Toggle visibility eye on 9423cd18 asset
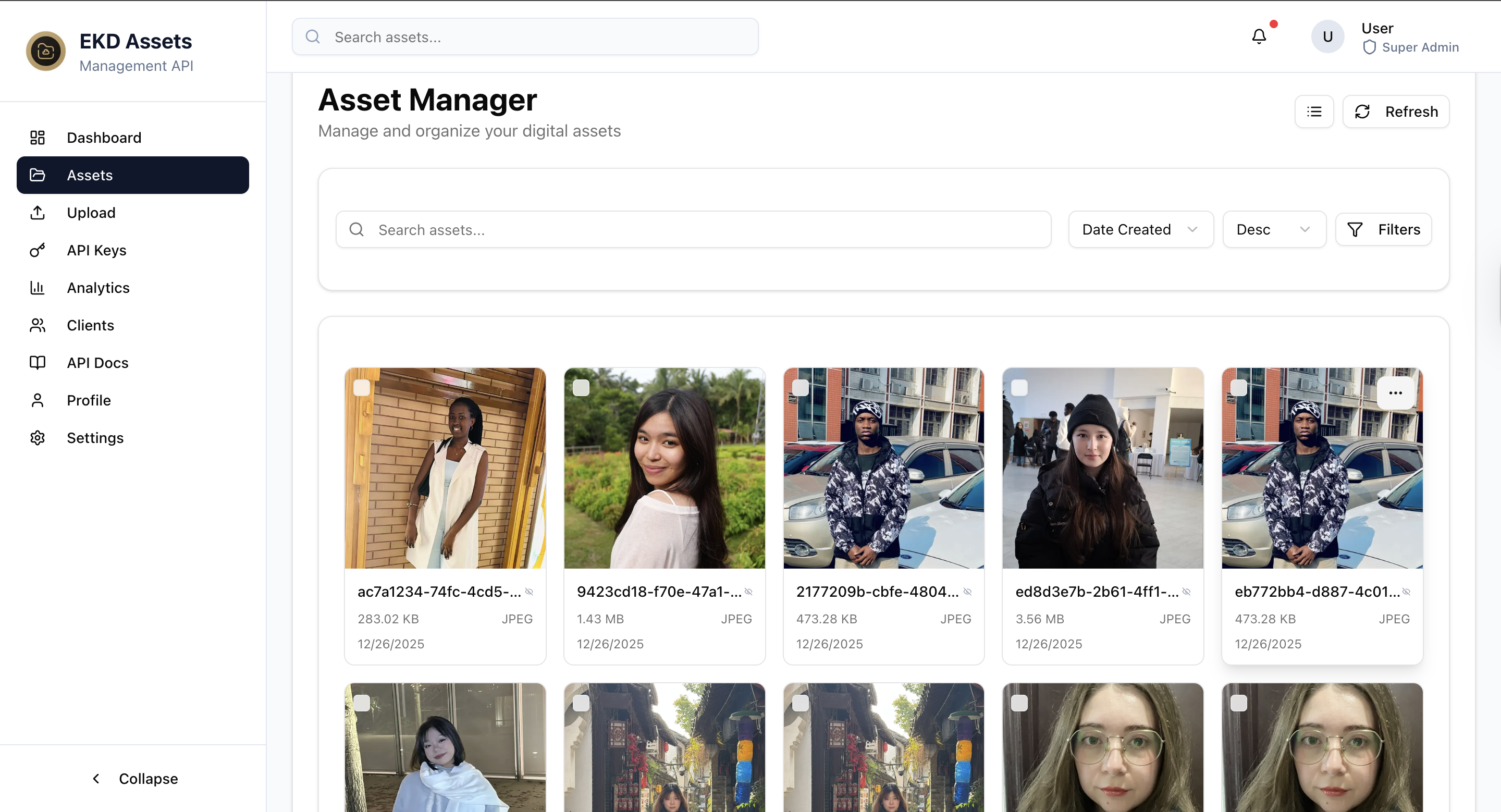The width and height of the screenshot is (1501, 812). [x=748, y=592]
